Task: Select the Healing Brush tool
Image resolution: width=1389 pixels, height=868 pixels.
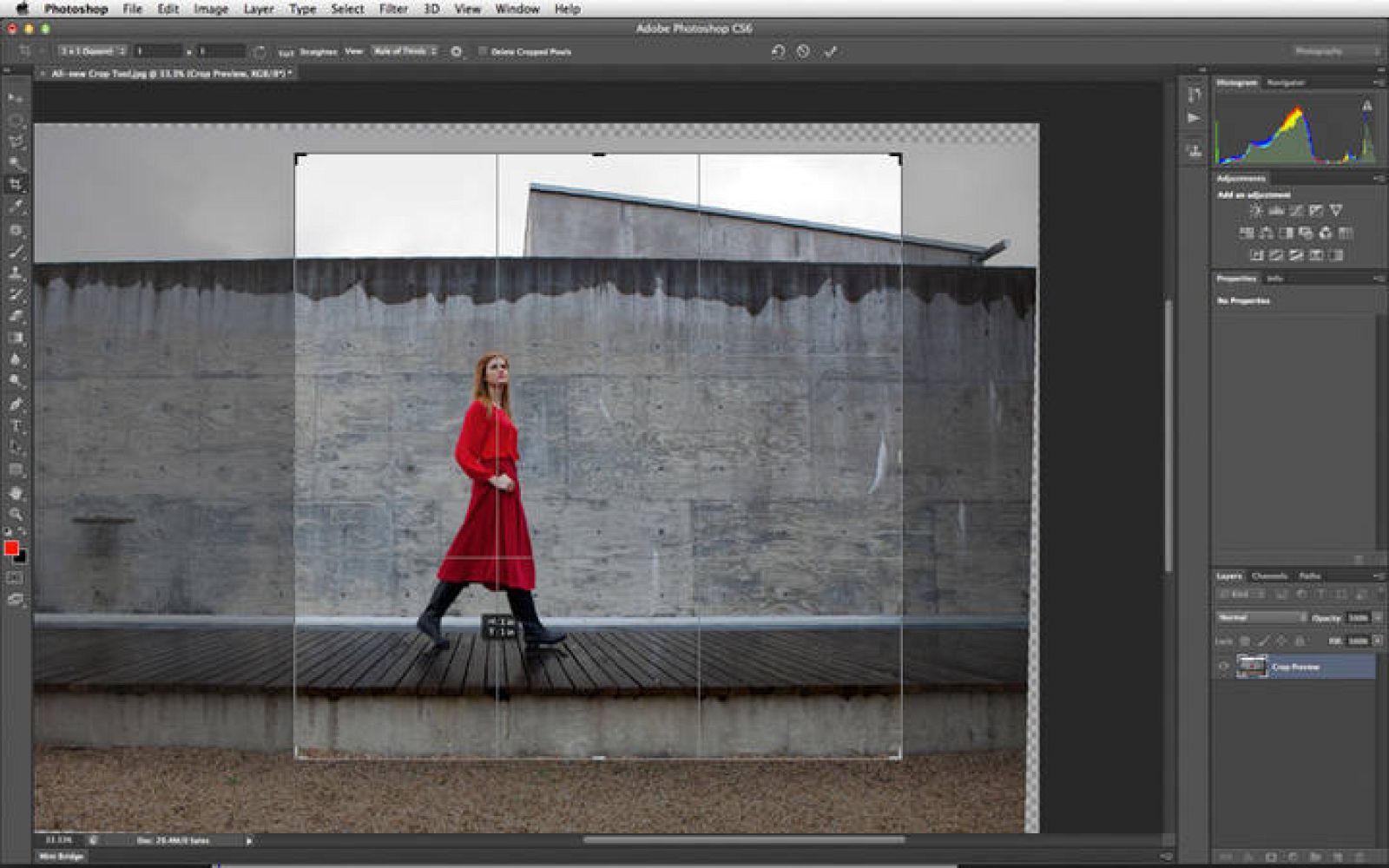Action: 13,231
